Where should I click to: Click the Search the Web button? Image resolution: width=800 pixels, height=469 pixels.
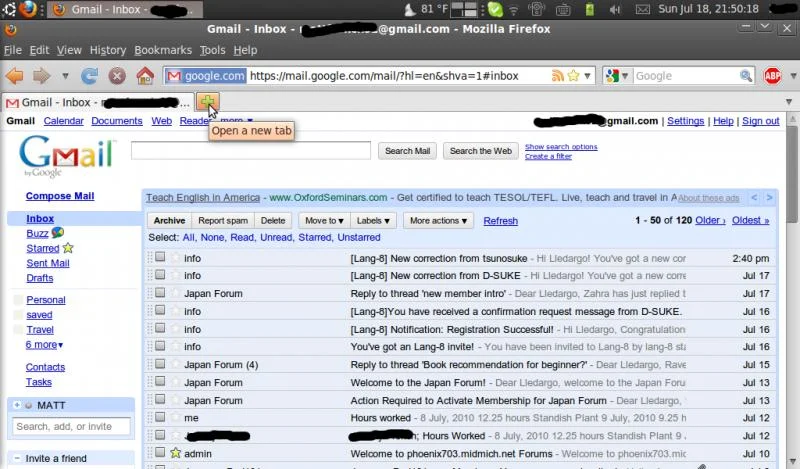tap(481, 151)
